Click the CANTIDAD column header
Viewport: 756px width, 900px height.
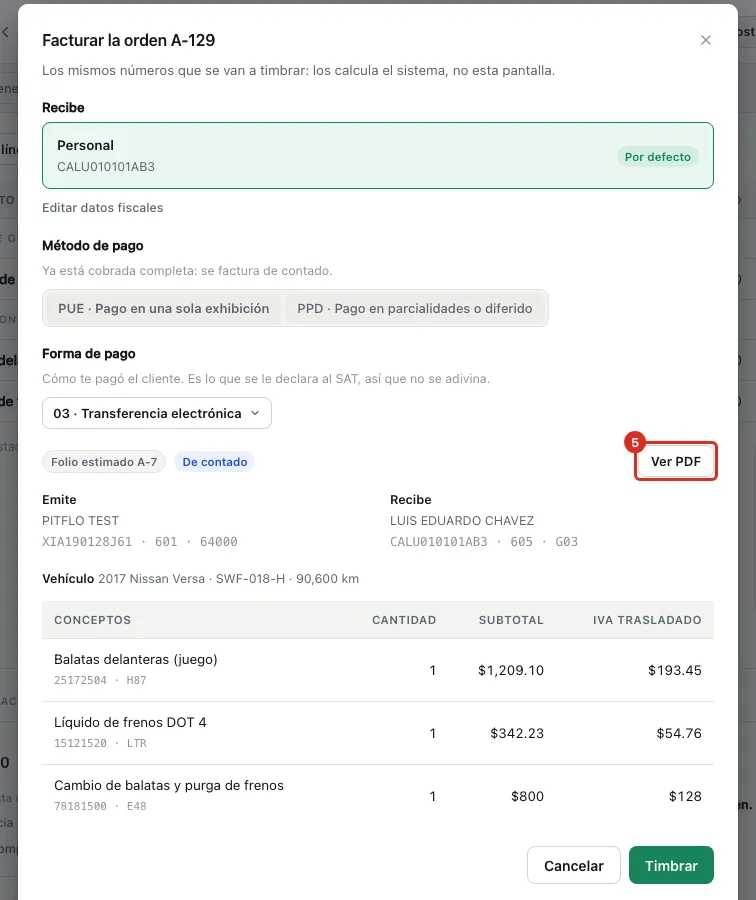tap(404, 620)
